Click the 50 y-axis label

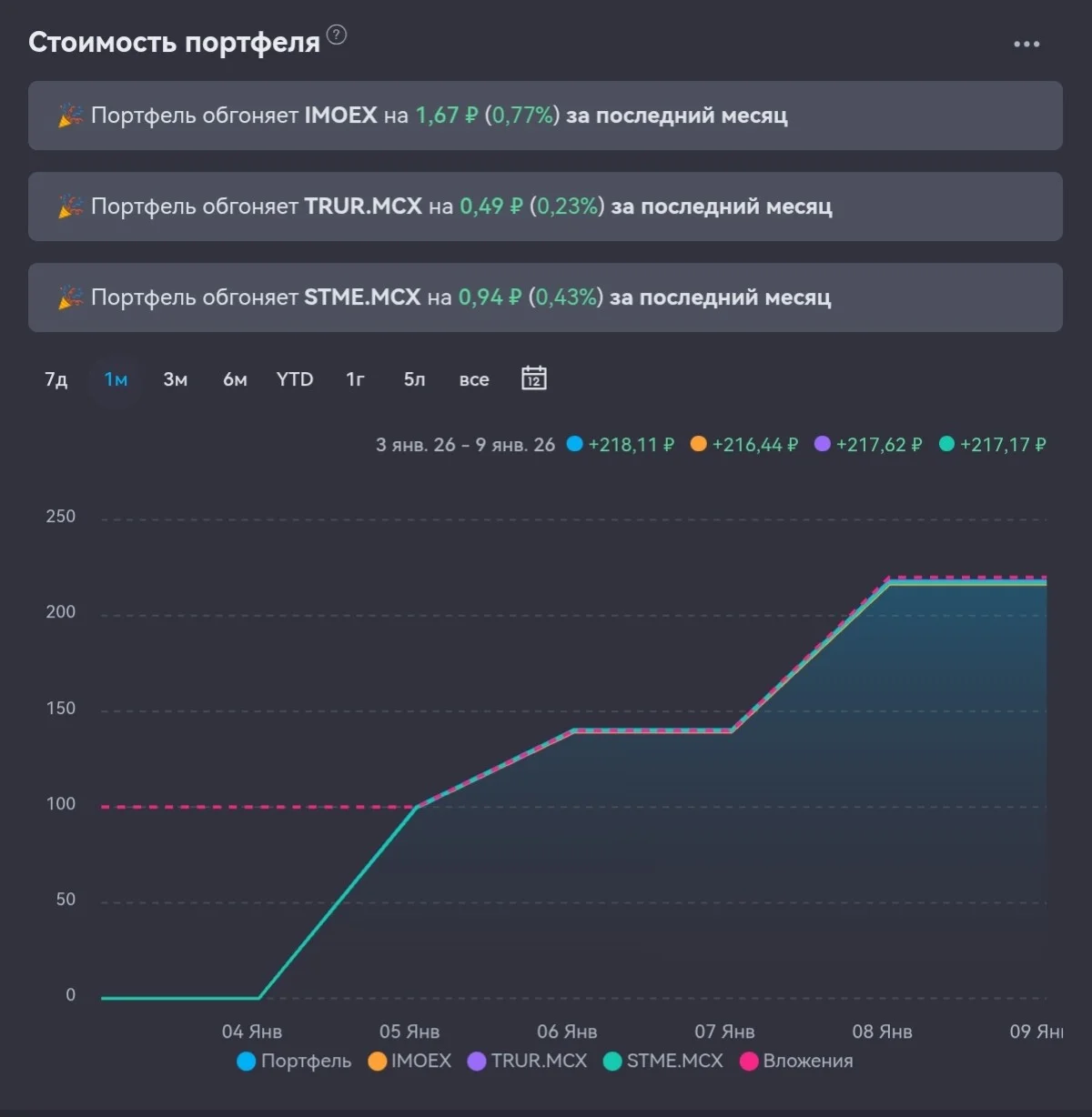pyautogui.click(x=66, y=900)
